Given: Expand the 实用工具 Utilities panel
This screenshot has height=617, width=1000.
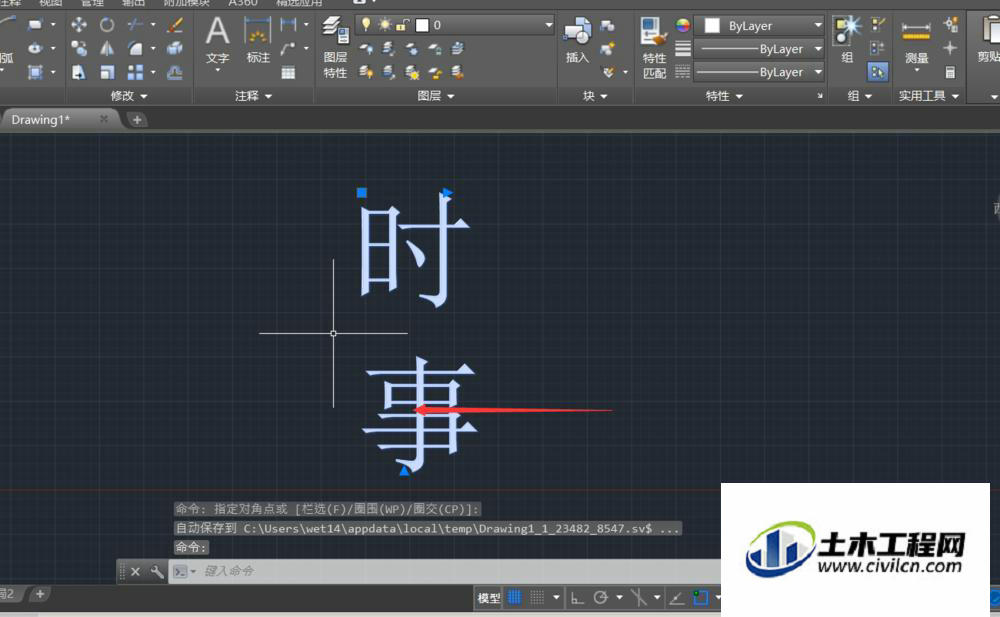Looking at the screenshot, I should click(929, 96).
